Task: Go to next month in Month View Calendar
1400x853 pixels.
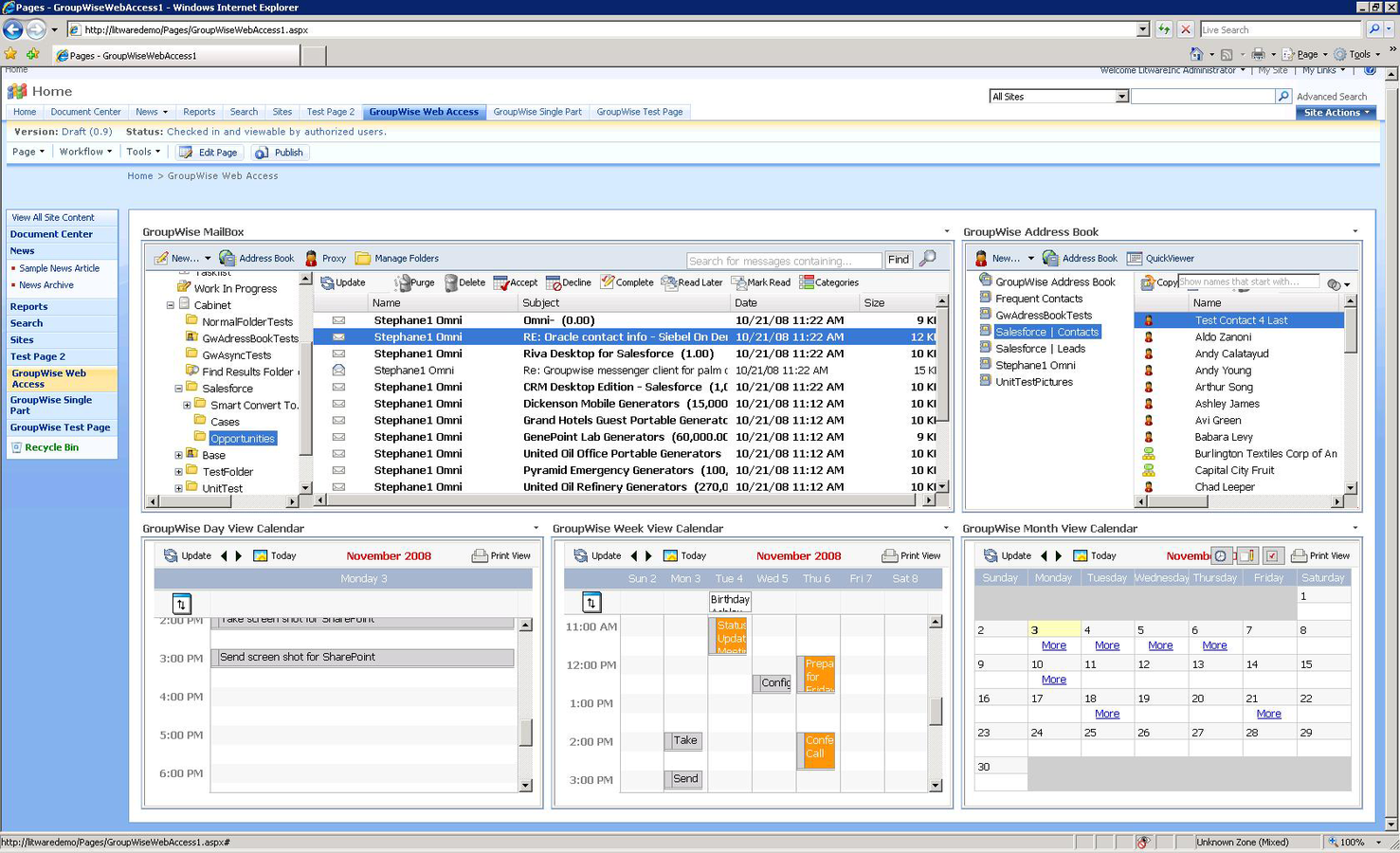Action: (1059, 555)
